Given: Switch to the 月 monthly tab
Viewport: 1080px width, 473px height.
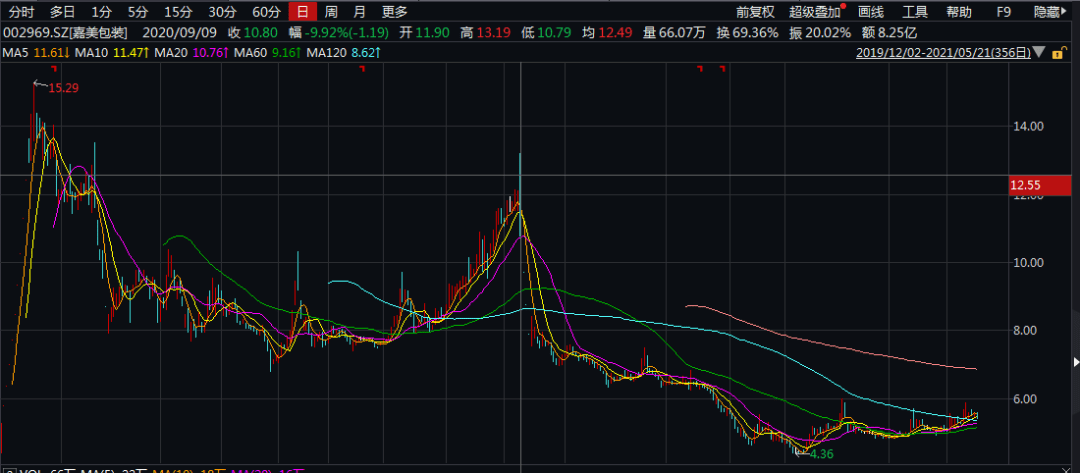Looking at the screenshot, I should pyautogui.click(x=359, y=12).
